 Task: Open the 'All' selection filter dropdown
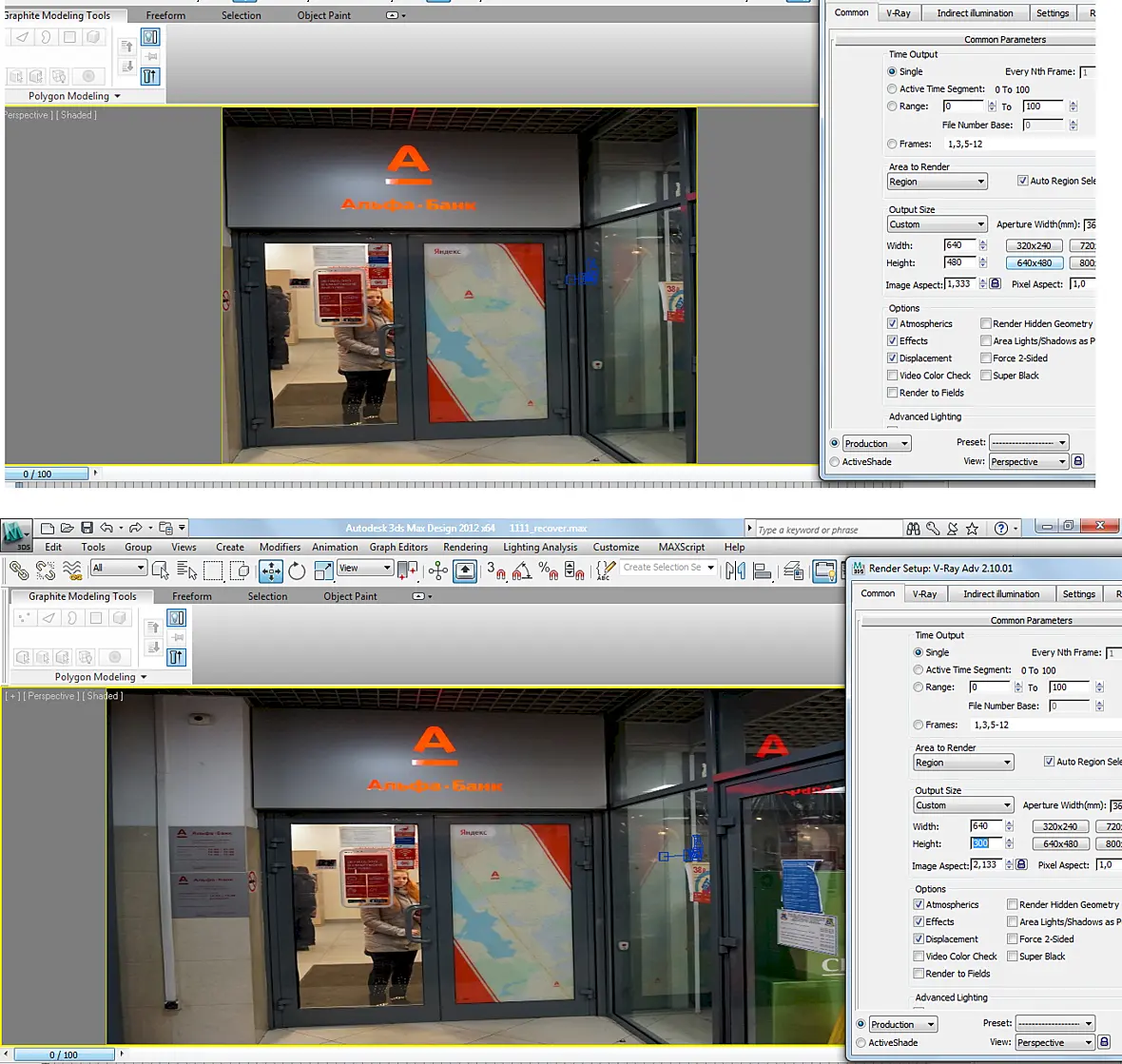(x=119, y=569)
